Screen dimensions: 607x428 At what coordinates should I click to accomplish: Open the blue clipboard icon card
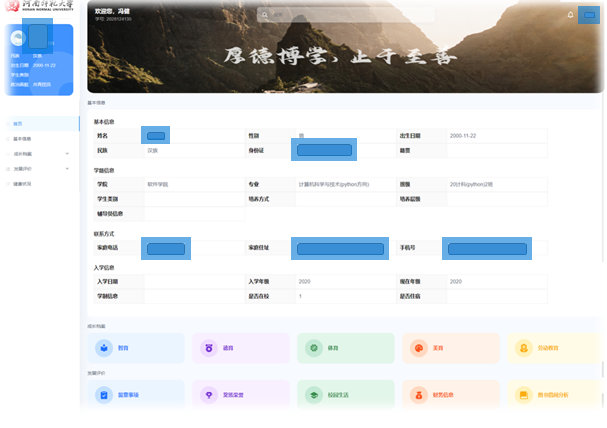point(104,395)
